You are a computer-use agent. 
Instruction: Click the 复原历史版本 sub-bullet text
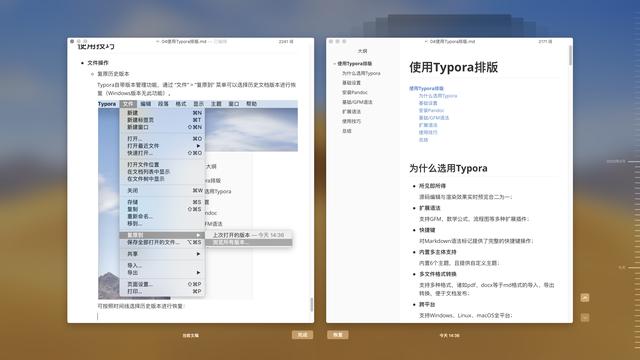tap(113, 74)
